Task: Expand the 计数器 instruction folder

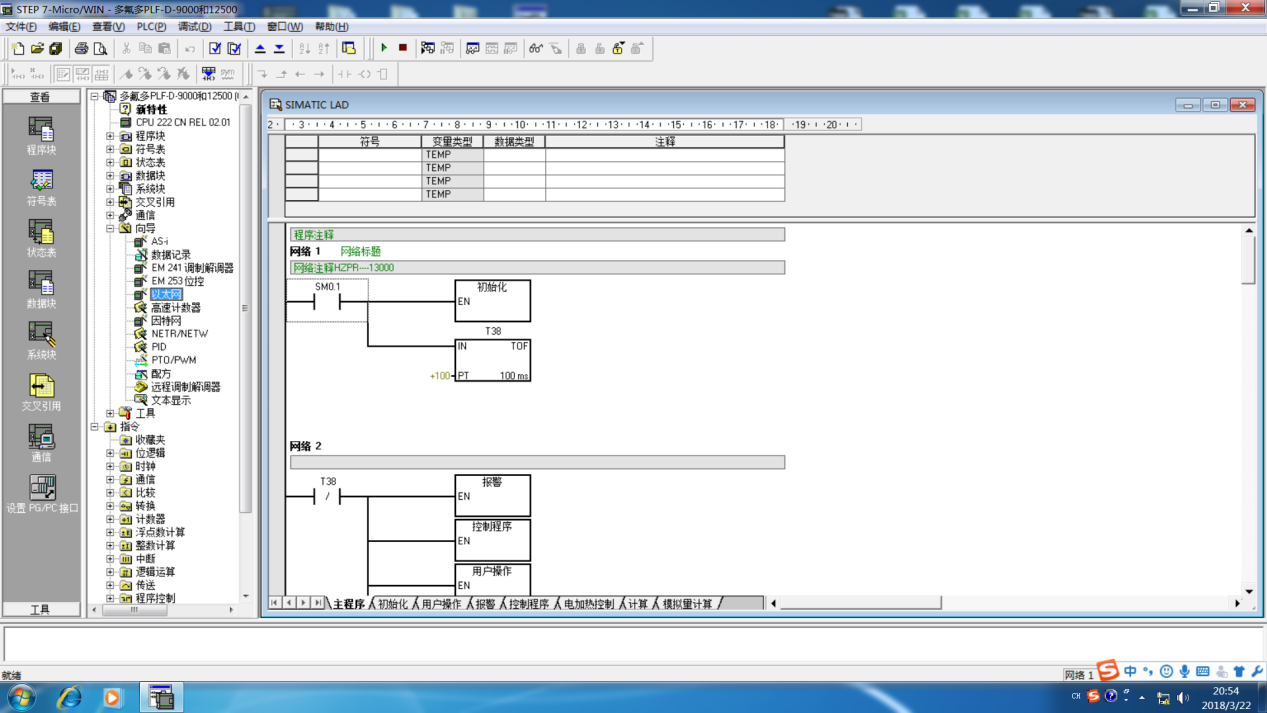Action: (x=110, y=519)
